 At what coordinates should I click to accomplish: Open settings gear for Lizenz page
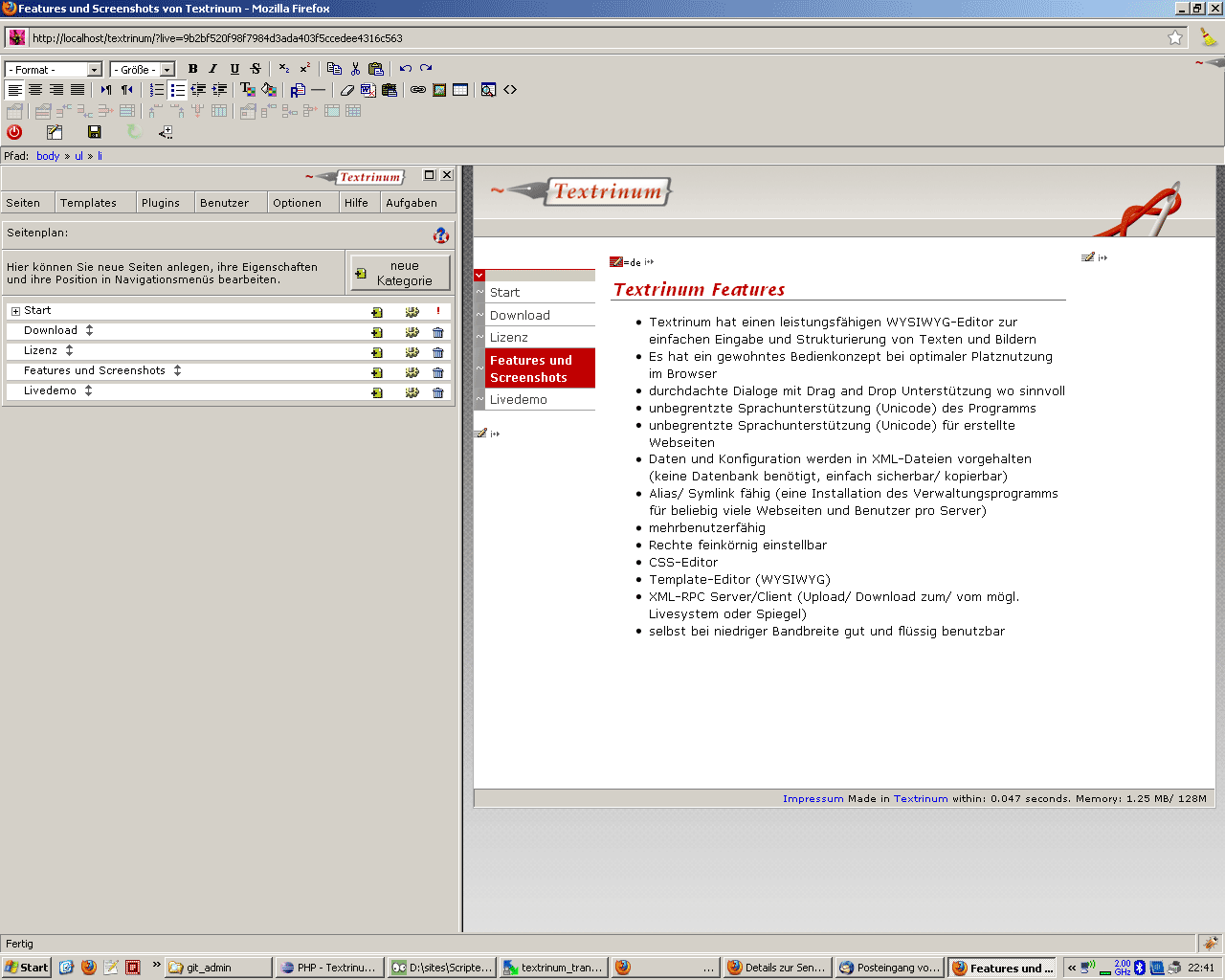point(412,352)
